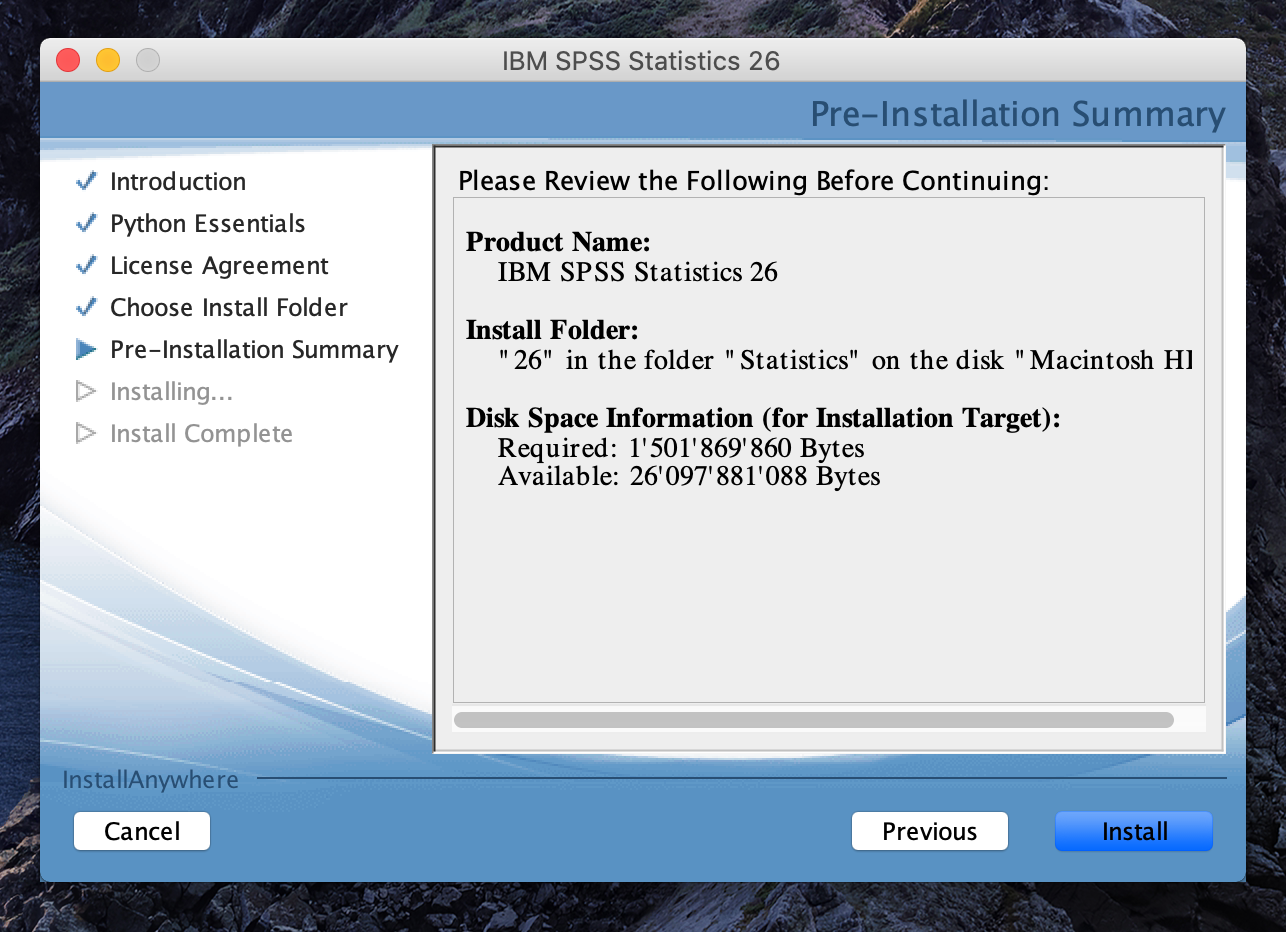This screenshot has width=1286, height=932.
Task: Click the Available disk space line
Action: coord(689,476)
